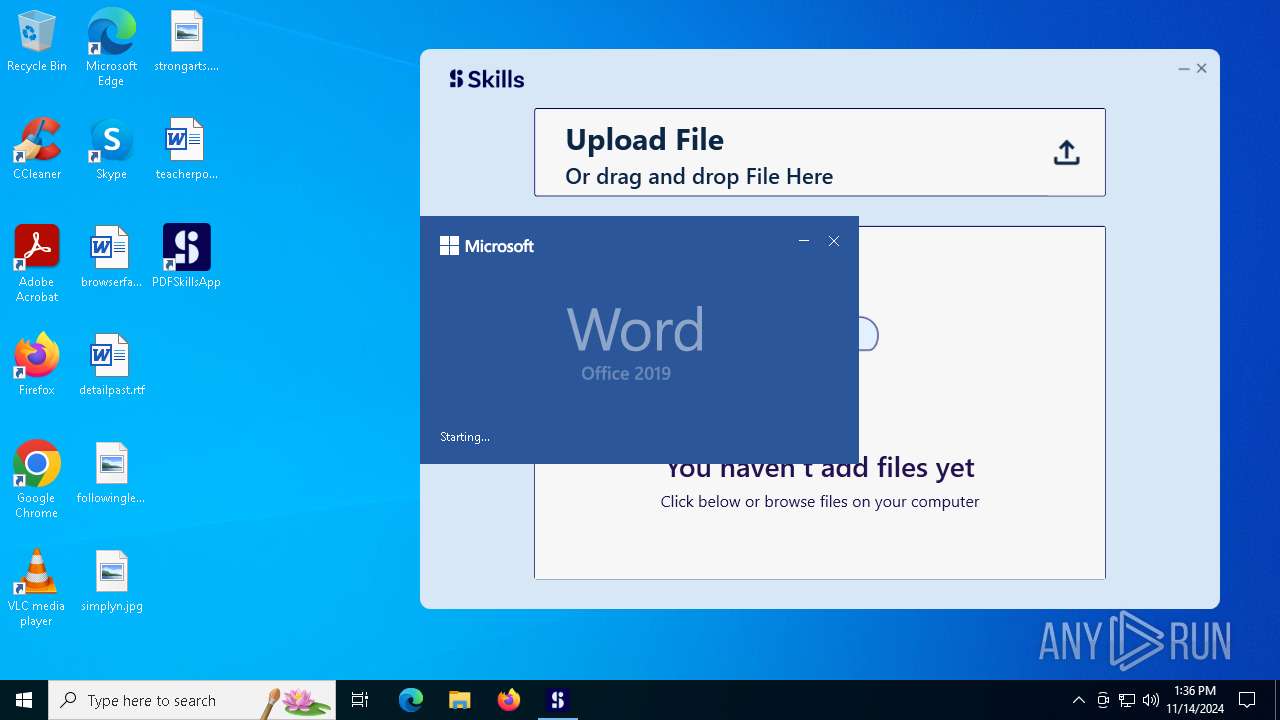The image size is (1280, 720).
Task: Select the browserfa Word document icon
Action: [x=111, y=257]
